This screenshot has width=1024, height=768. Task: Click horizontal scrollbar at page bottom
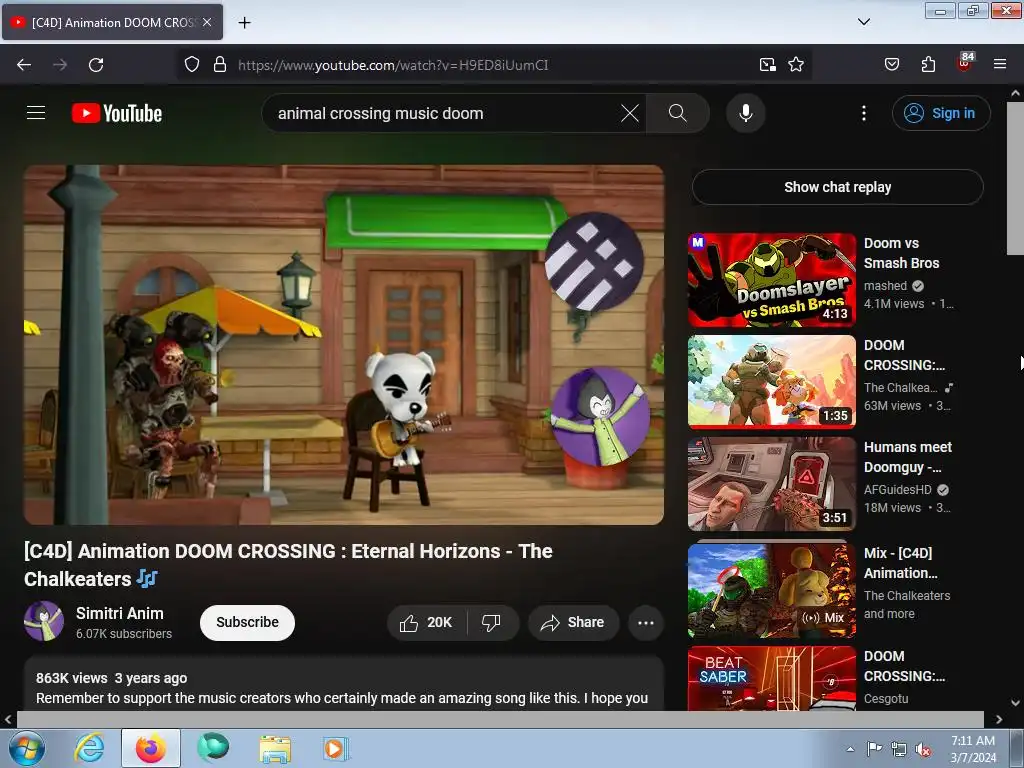coord(500,719)
